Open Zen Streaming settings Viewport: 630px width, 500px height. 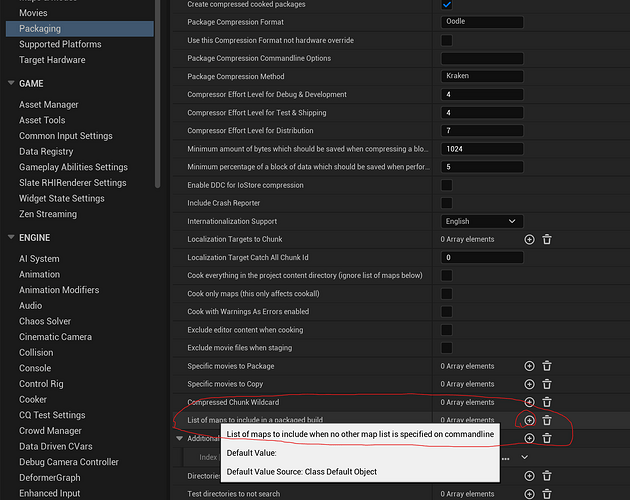pos(48,214)
